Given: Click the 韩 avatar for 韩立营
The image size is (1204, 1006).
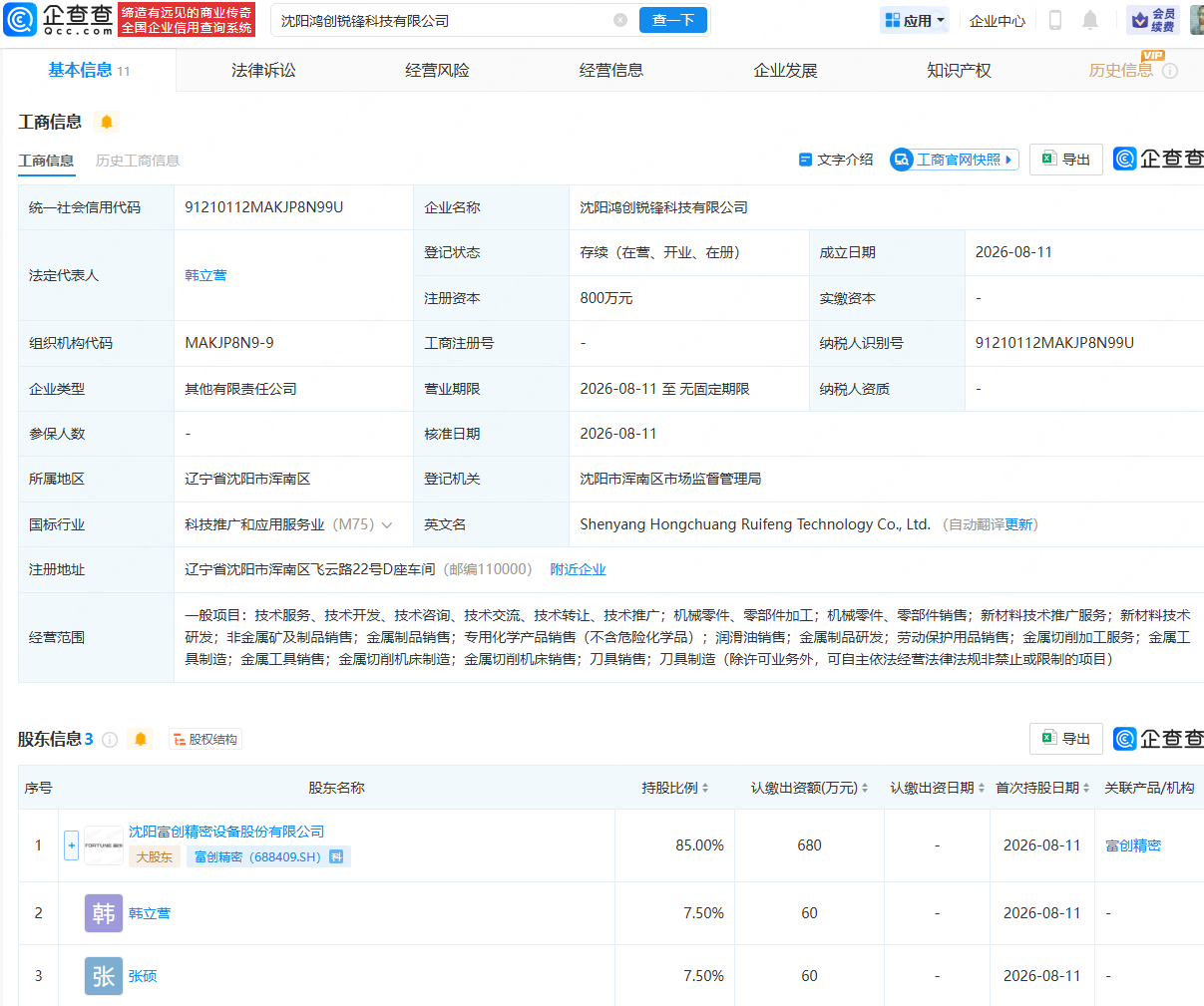Looking at the screenshot, I should (x=104, y=913).
